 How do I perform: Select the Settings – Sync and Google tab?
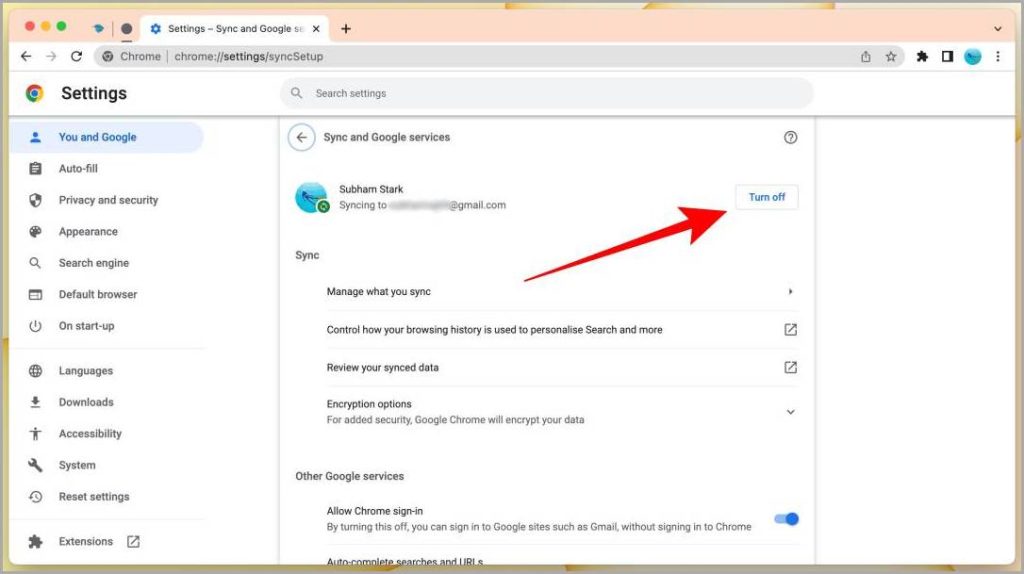click(234, 29)
